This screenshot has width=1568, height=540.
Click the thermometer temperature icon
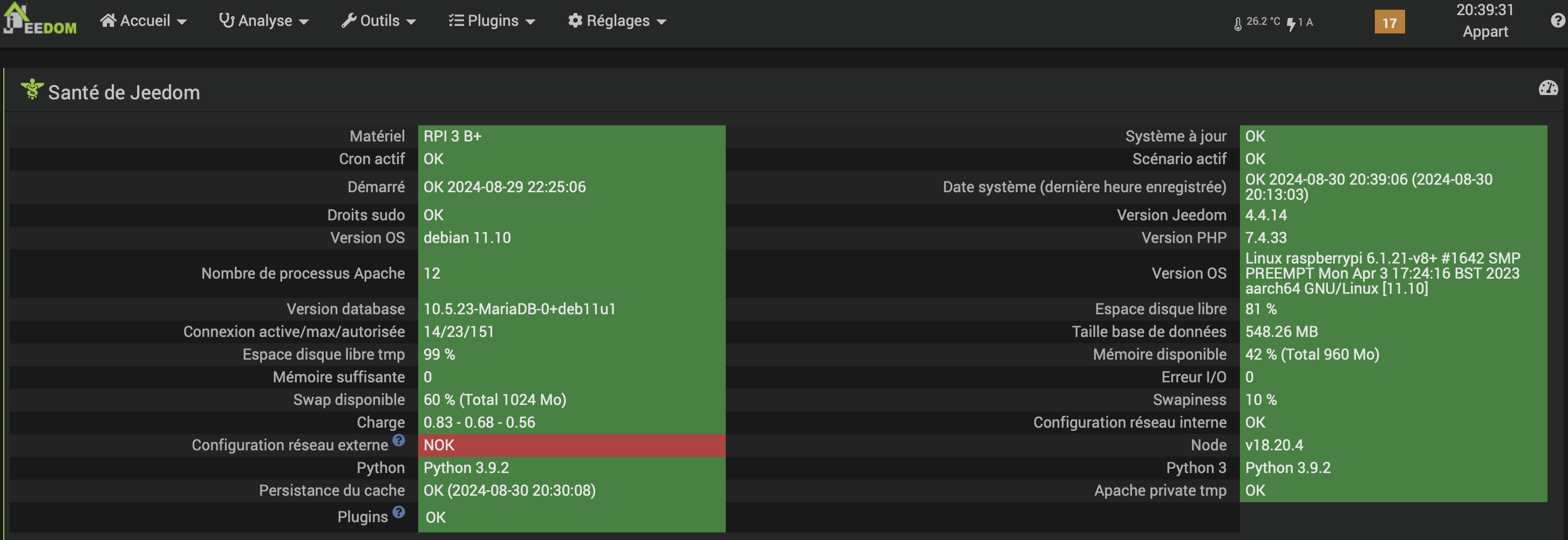point(1237,24)
